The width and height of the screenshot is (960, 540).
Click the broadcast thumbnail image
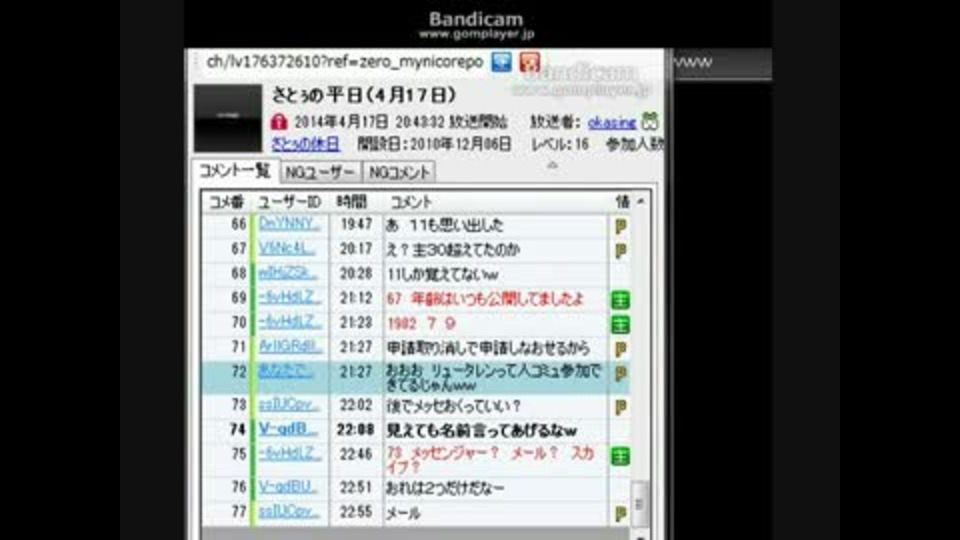coord(228,118)
